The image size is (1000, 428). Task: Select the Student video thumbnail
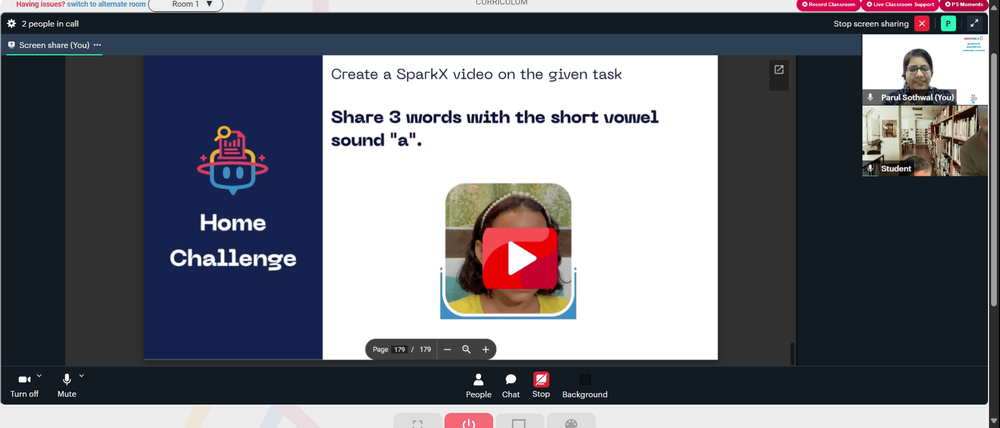click(924, 141)
